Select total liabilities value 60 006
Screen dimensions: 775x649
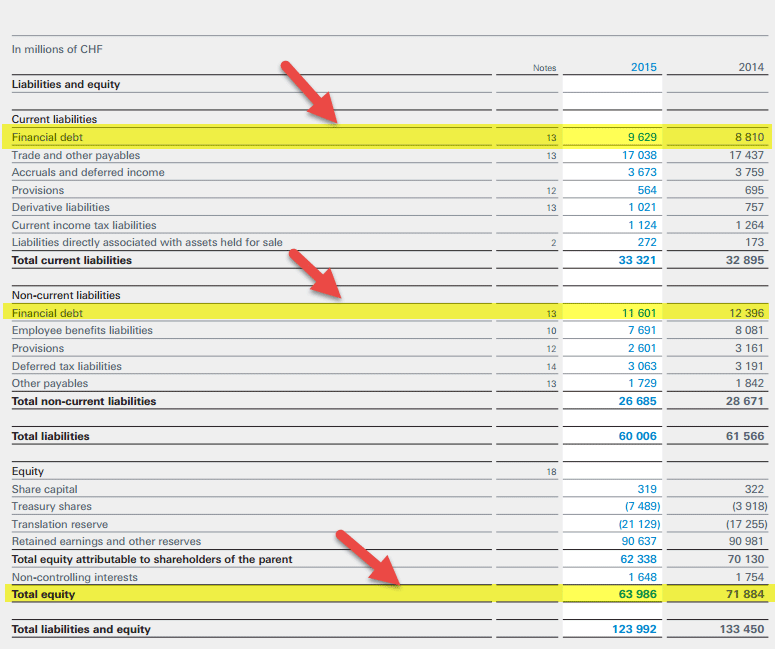pos(637,436)
